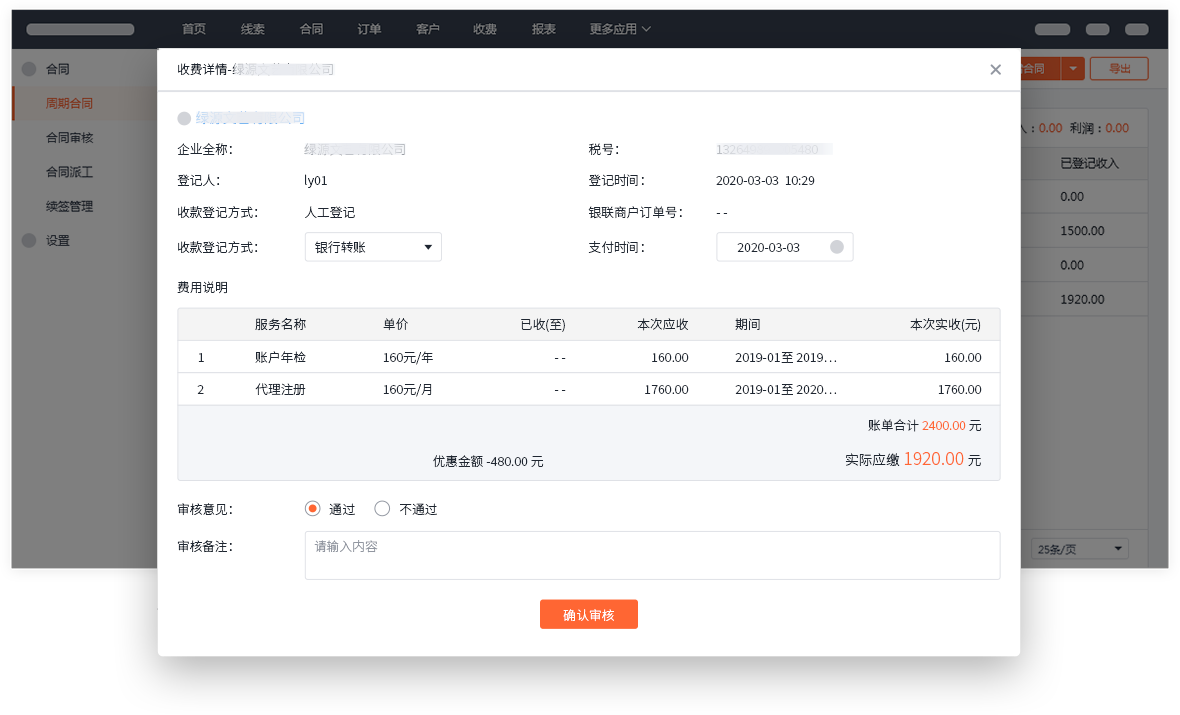The width and height of the screenshot is (1180, 715).
Task: Click the 登记时间 value 2020-03-03 10:29
Action: pos(765,181)
